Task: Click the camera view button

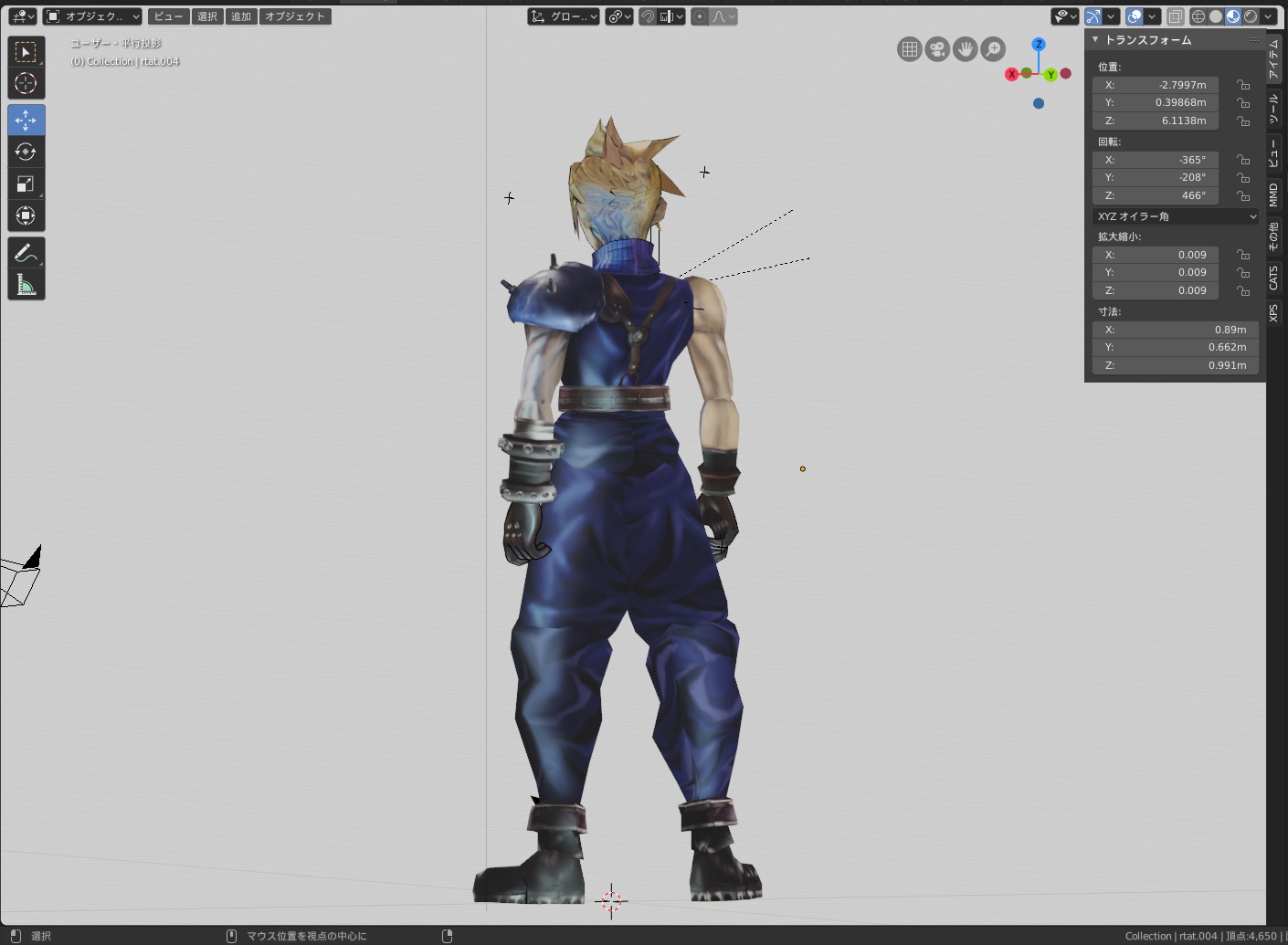Action: point(937,49)
